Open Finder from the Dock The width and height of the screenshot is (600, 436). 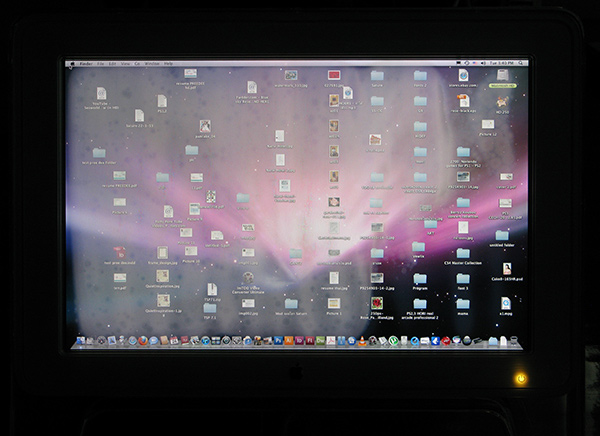point(81,340)
